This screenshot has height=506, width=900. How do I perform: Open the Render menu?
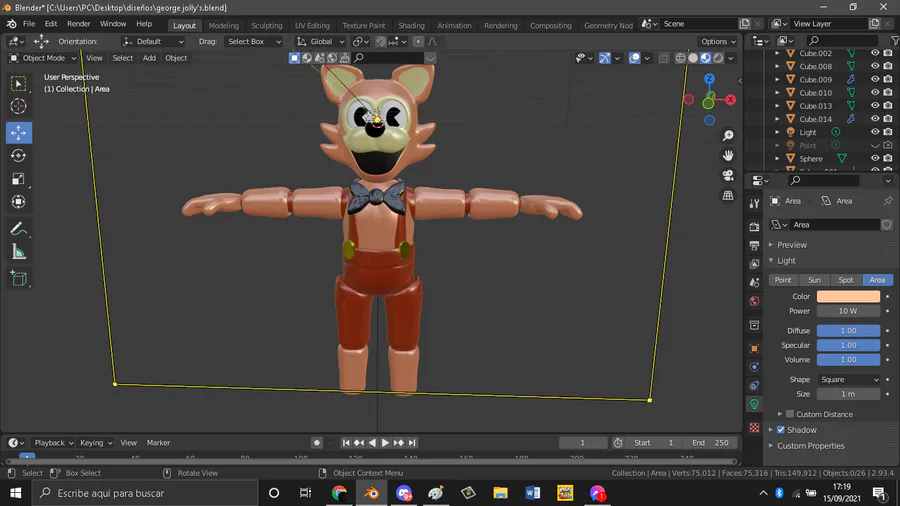78,23
